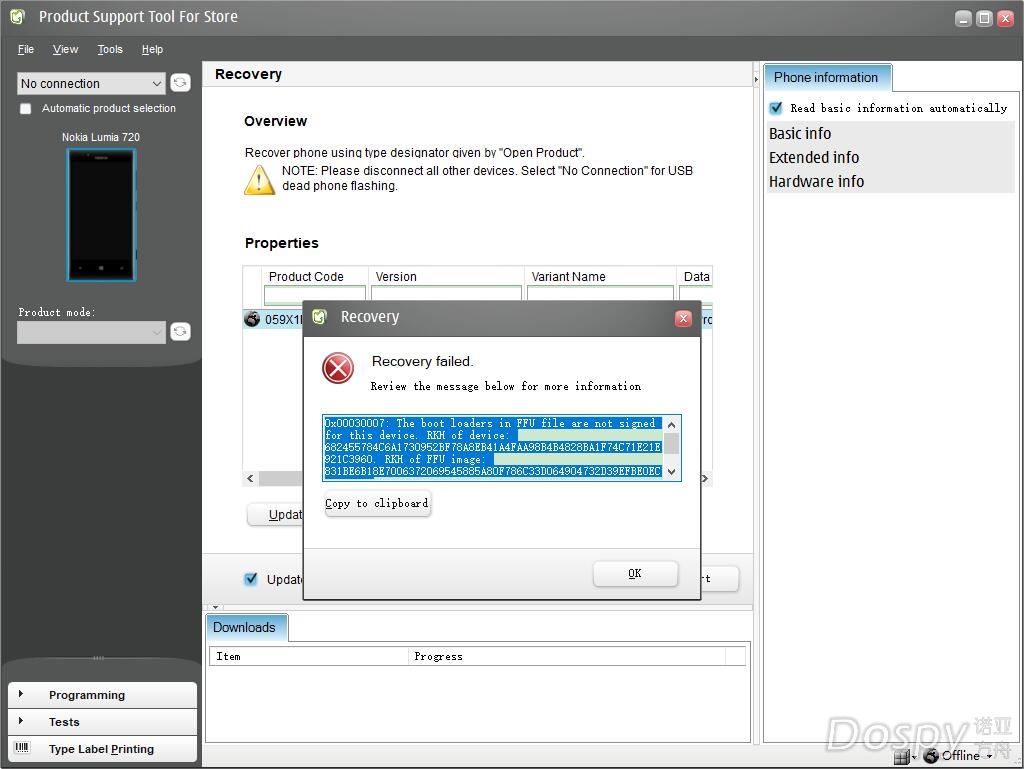1024x769 pixels.
Task: Open the File menu
Action: pos(26,49)
